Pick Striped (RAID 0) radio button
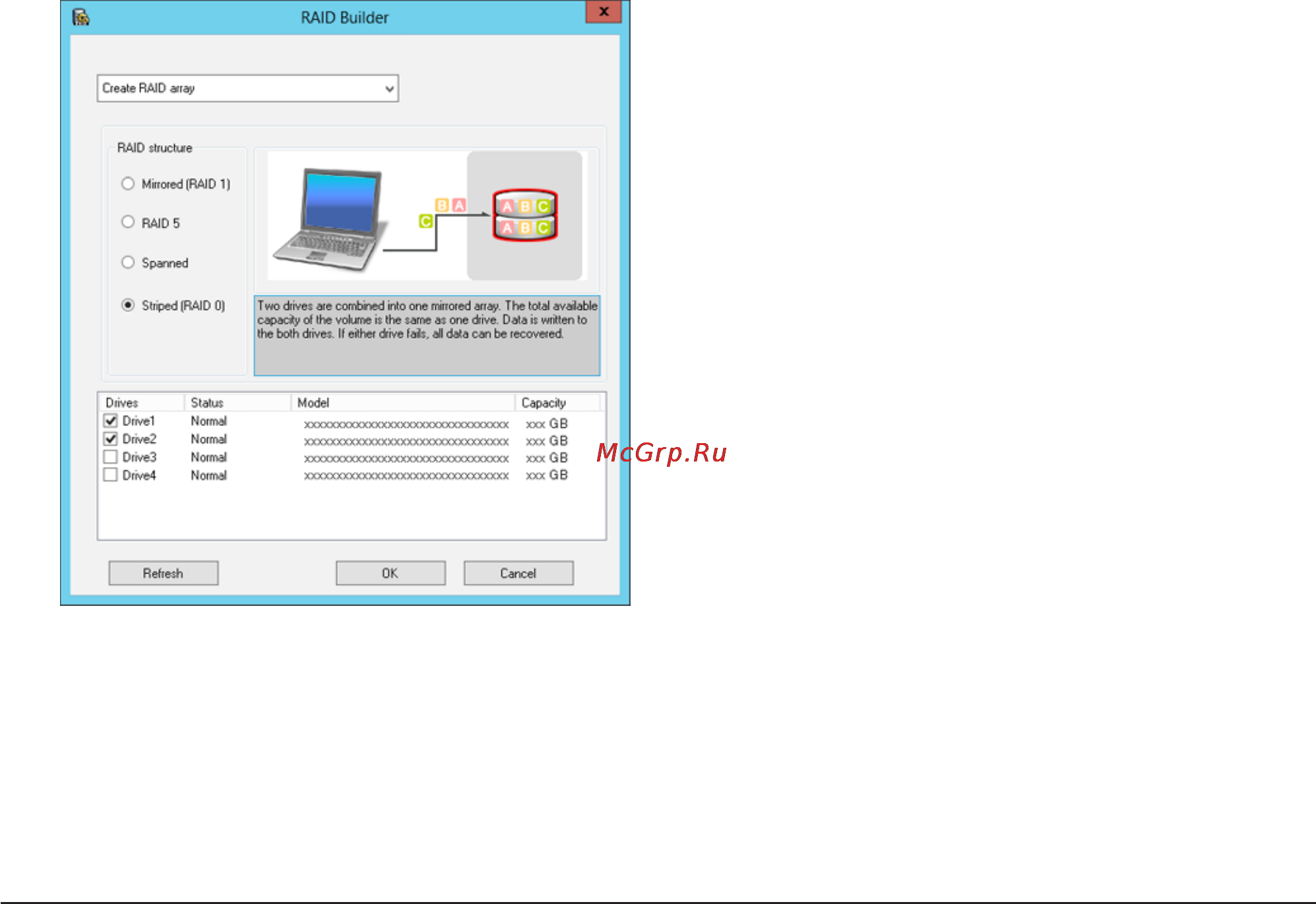Screen dimensions: 1316x904 128,305
